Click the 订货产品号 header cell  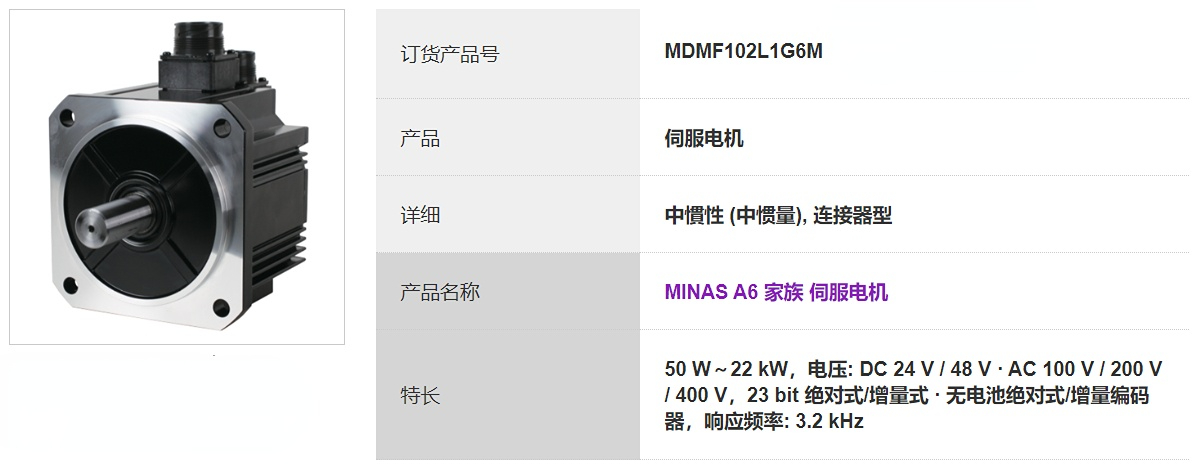pyautogui.click(x=449, y=54)
